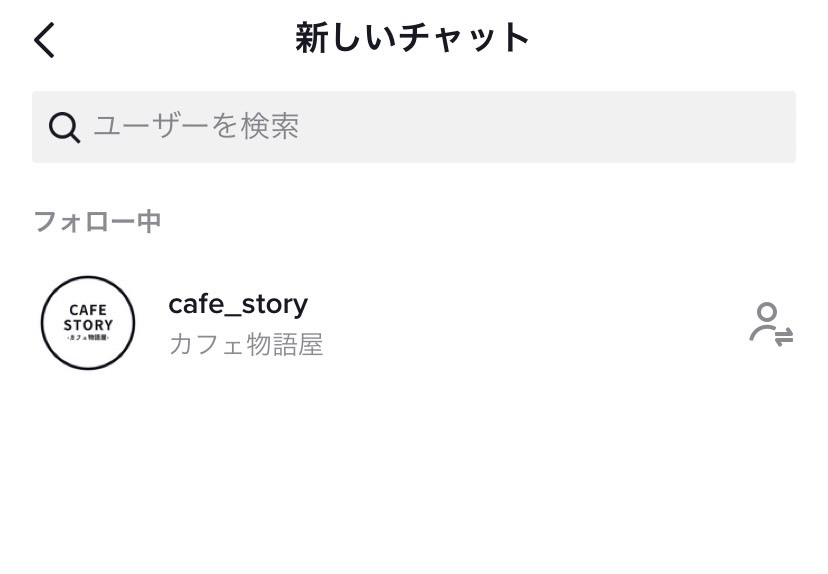Click the チャット word in the header
This screenshot has height=574, width=828.
pyautogui.click(x=464, y=38)
